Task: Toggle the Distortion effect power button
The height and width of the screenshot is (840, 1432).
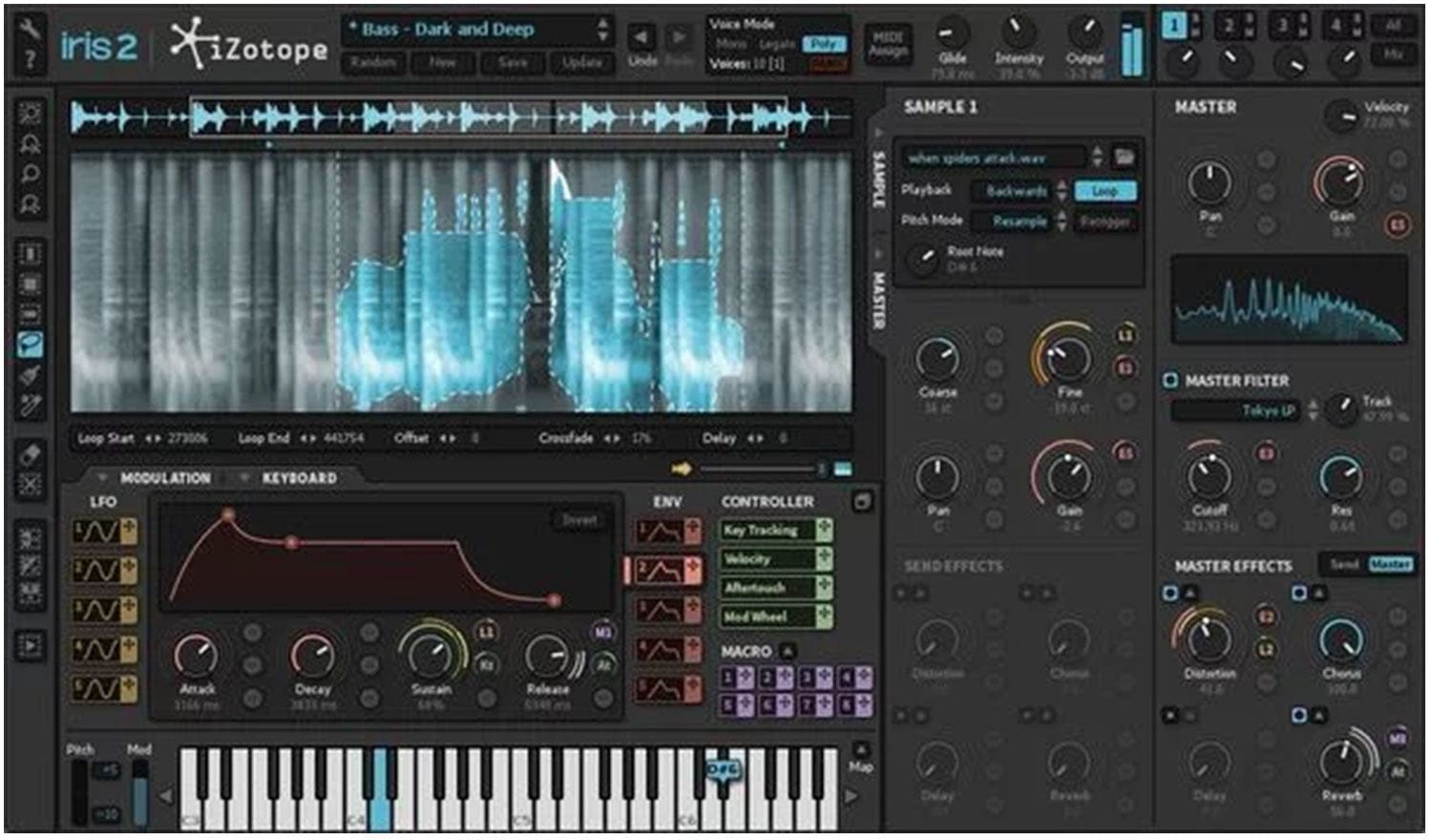Action: (1169, 593)
